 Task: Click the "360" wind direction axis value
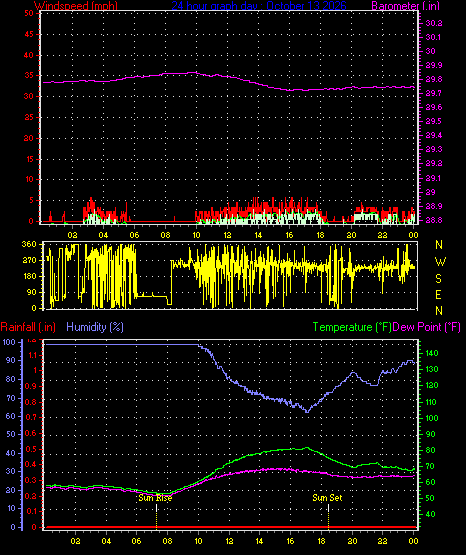(x=29, y=244)
